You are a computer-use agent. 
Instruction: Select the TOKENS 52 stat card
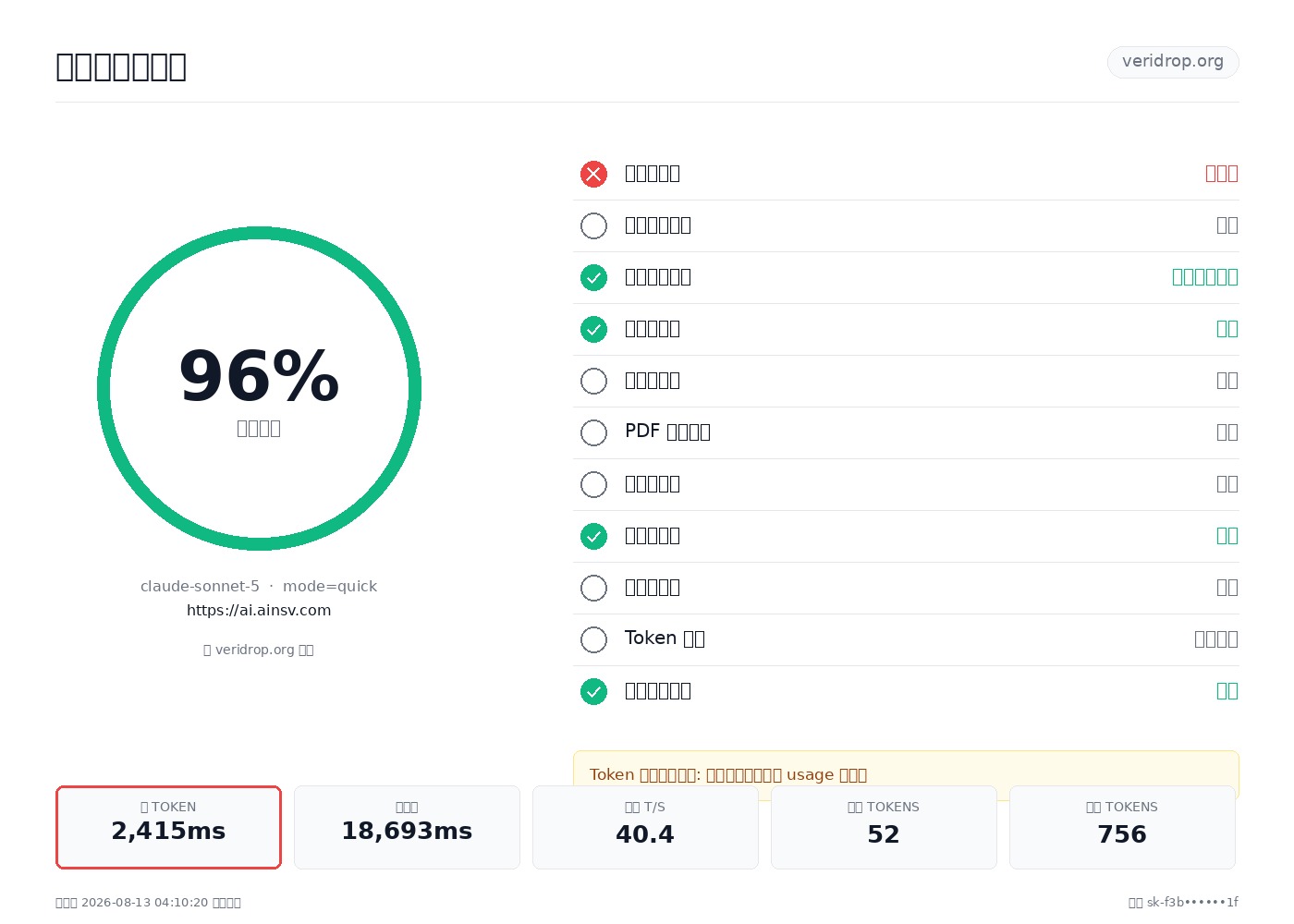884,827
